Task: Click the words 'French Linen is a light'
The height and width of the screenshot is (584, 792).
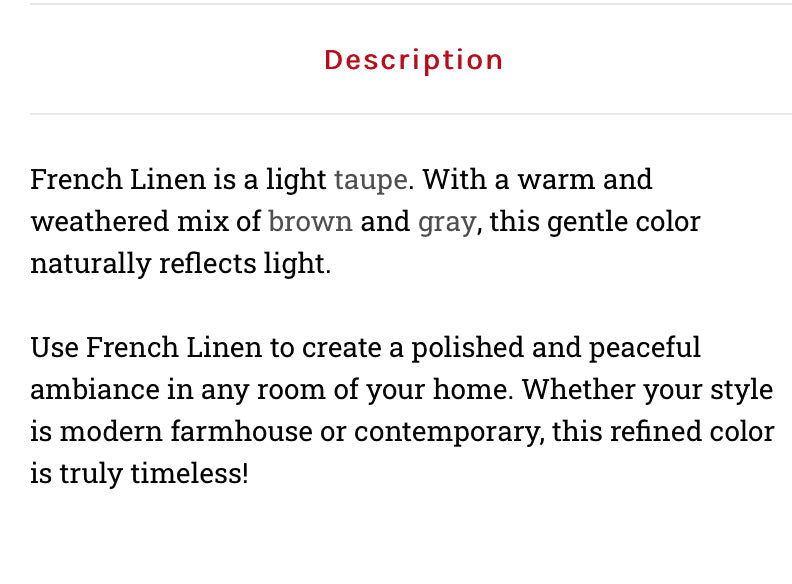Action: [x=178, y=180]
